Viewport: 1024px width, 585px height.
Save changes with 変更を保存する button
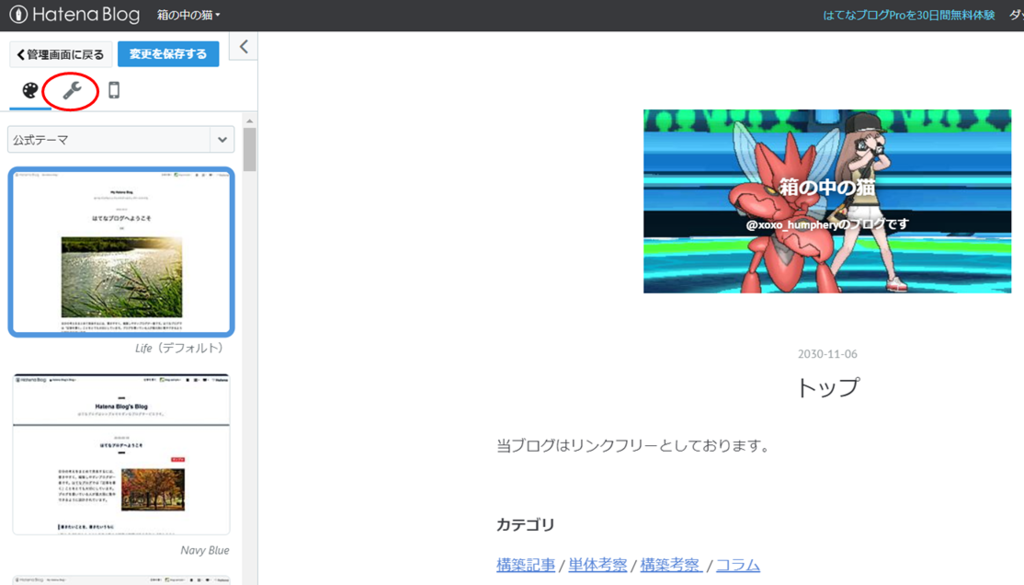click(168, 54)
